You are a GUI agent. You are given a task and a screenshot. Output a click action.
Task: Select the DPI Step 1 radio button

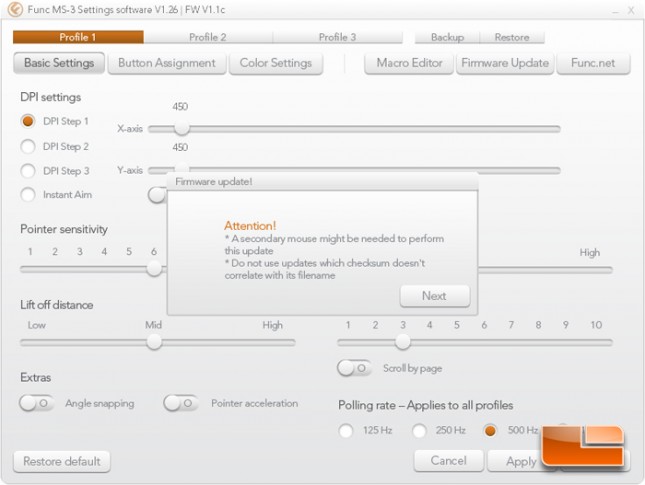coord(28,121)
